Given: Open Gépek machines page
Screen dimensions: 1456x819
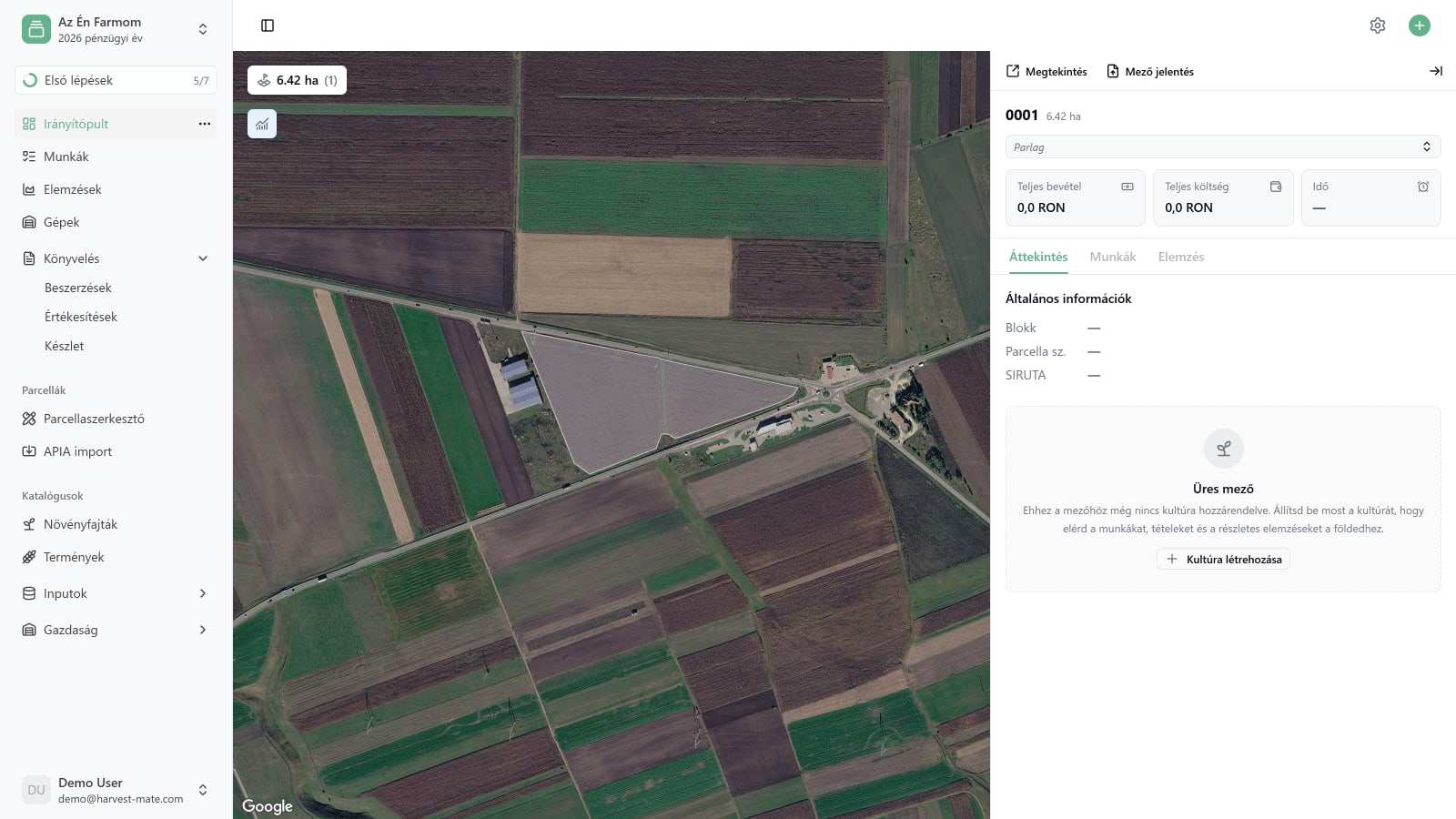Looking at the screenshot, I should pyautogui.click(x=116, y=222).
